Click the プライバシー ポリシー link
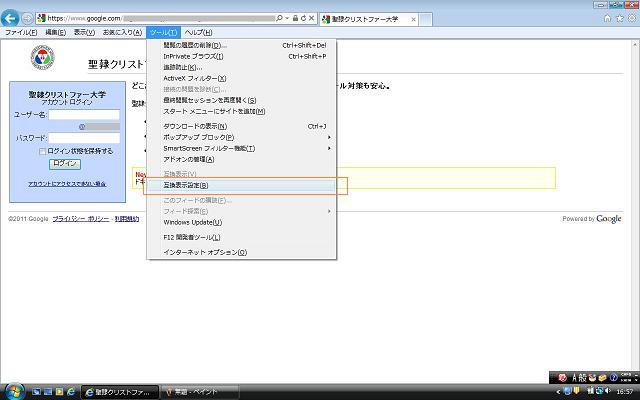The height and width of the screenshot is (400, 640). click(x=81, y=219)
